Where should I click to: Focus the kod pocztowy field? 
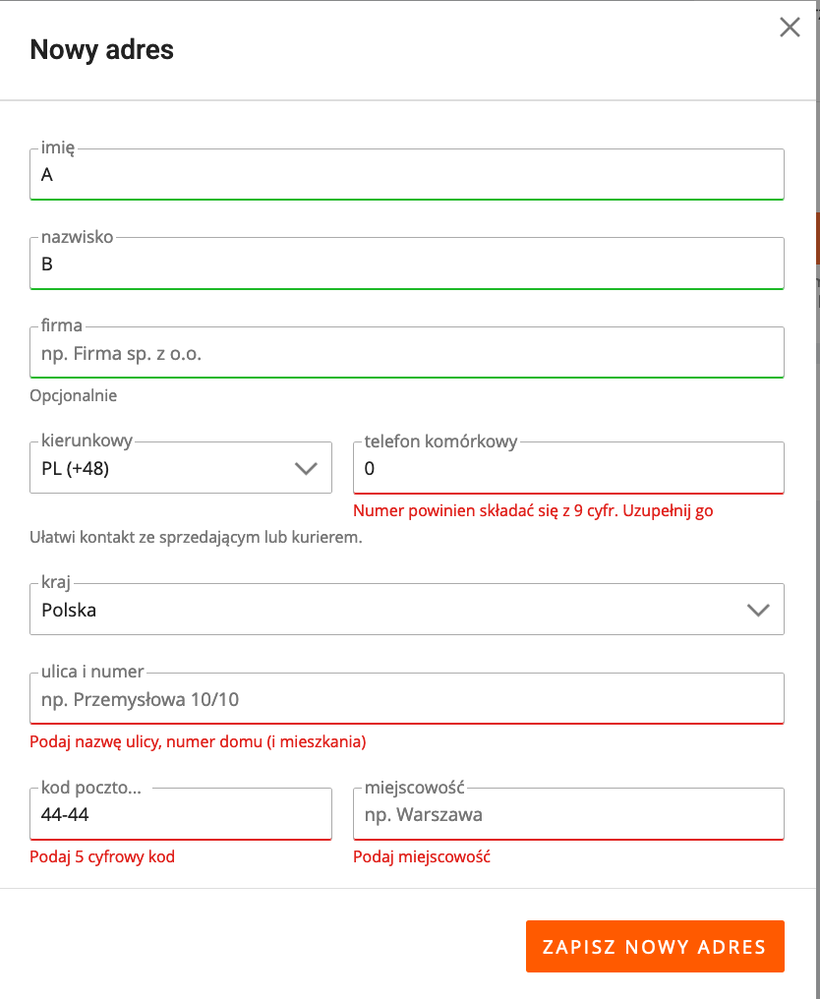click(181, 814)
